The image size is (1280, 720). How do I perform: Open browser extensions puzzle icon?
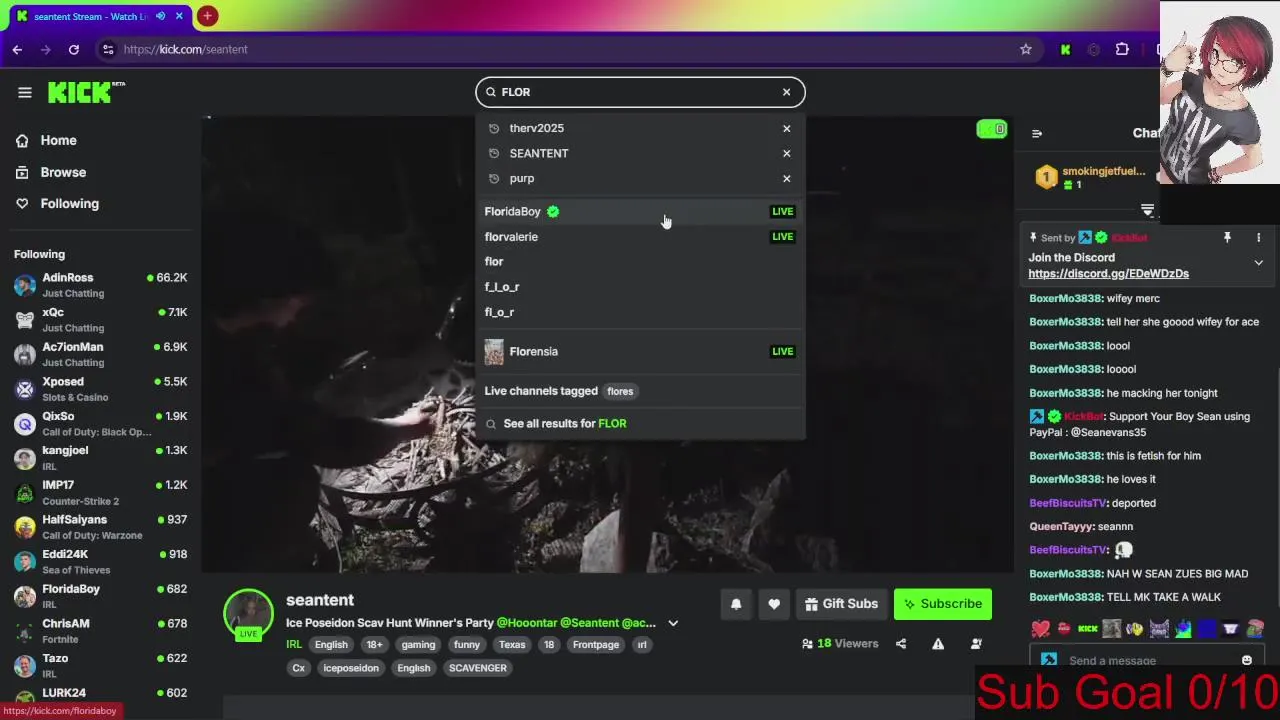[x=1122, y=49]
